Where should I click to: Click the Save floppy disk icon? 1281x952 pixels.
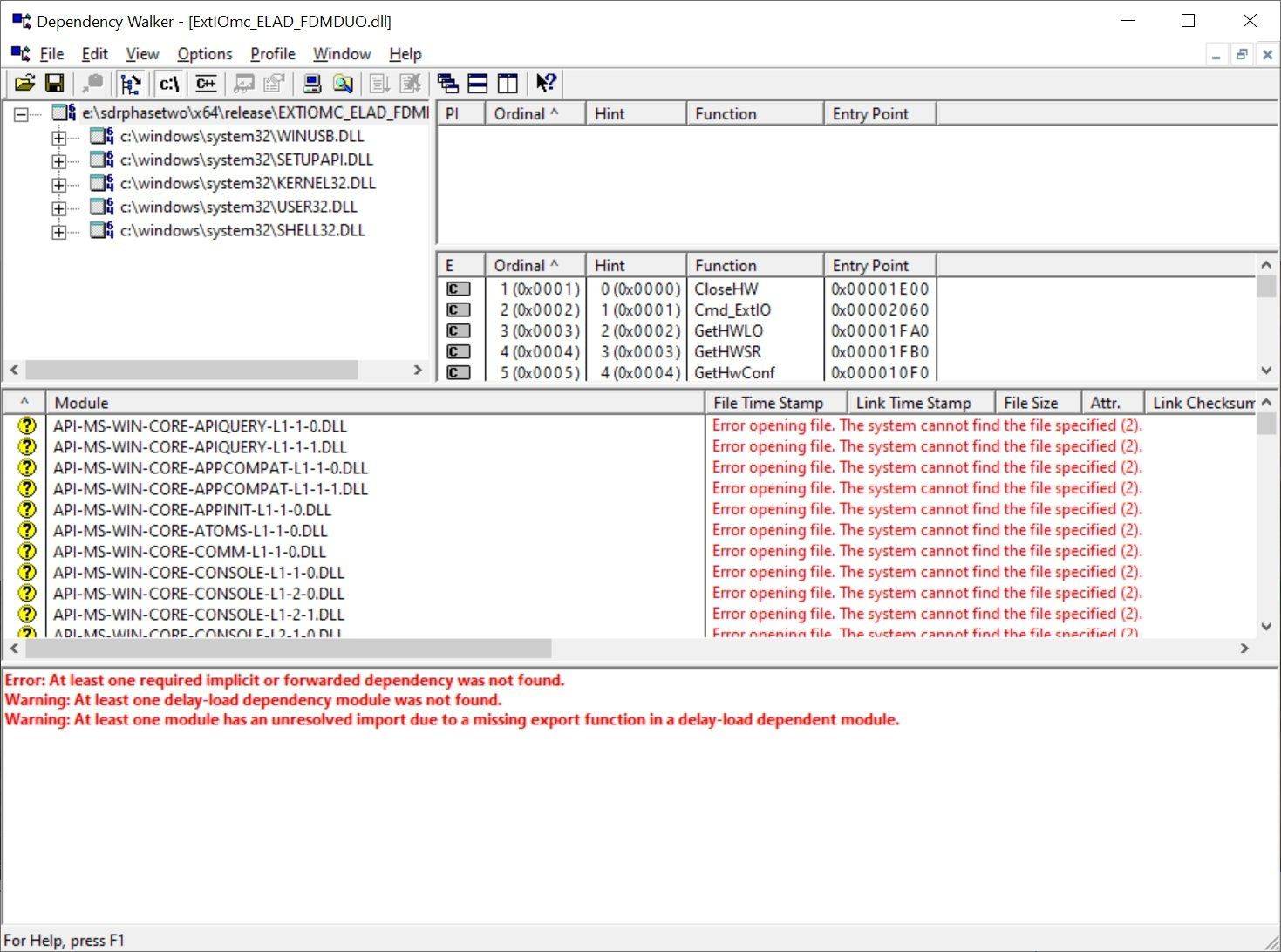click(x=54, y=84)
